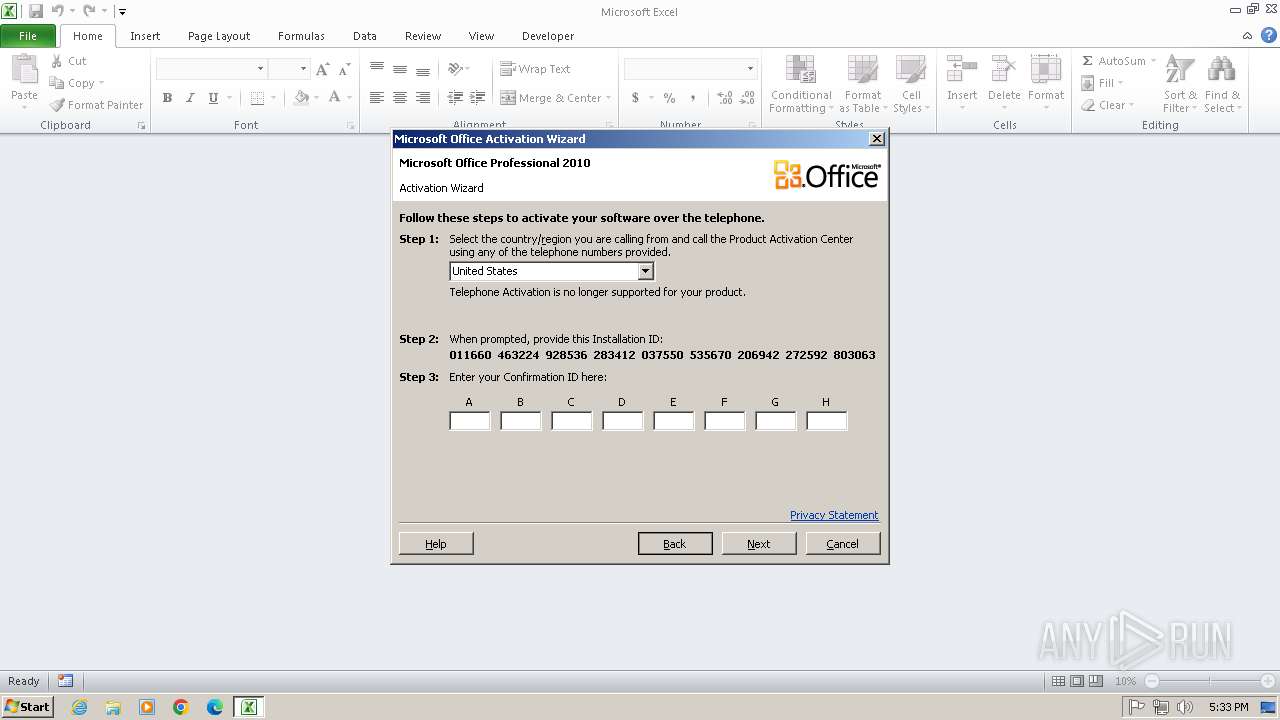Viewport: 1280px width, 720px height.
Task: Click Confirmation ID field H
Action: (826, 421)
